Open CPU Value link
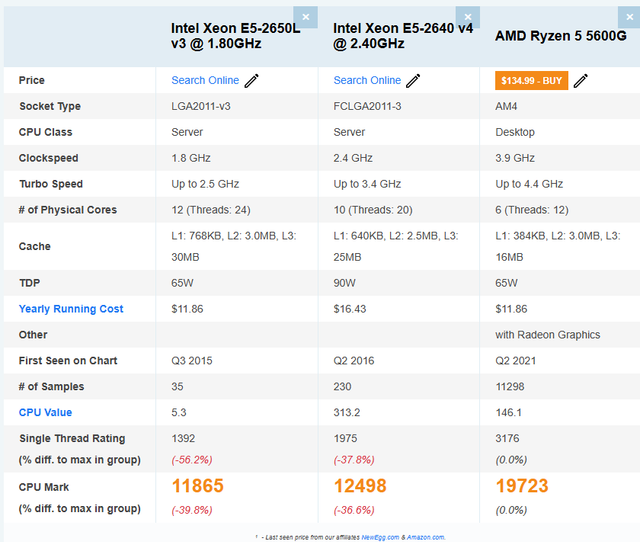Viewport: 640px width, 542px height. (45, 413)
